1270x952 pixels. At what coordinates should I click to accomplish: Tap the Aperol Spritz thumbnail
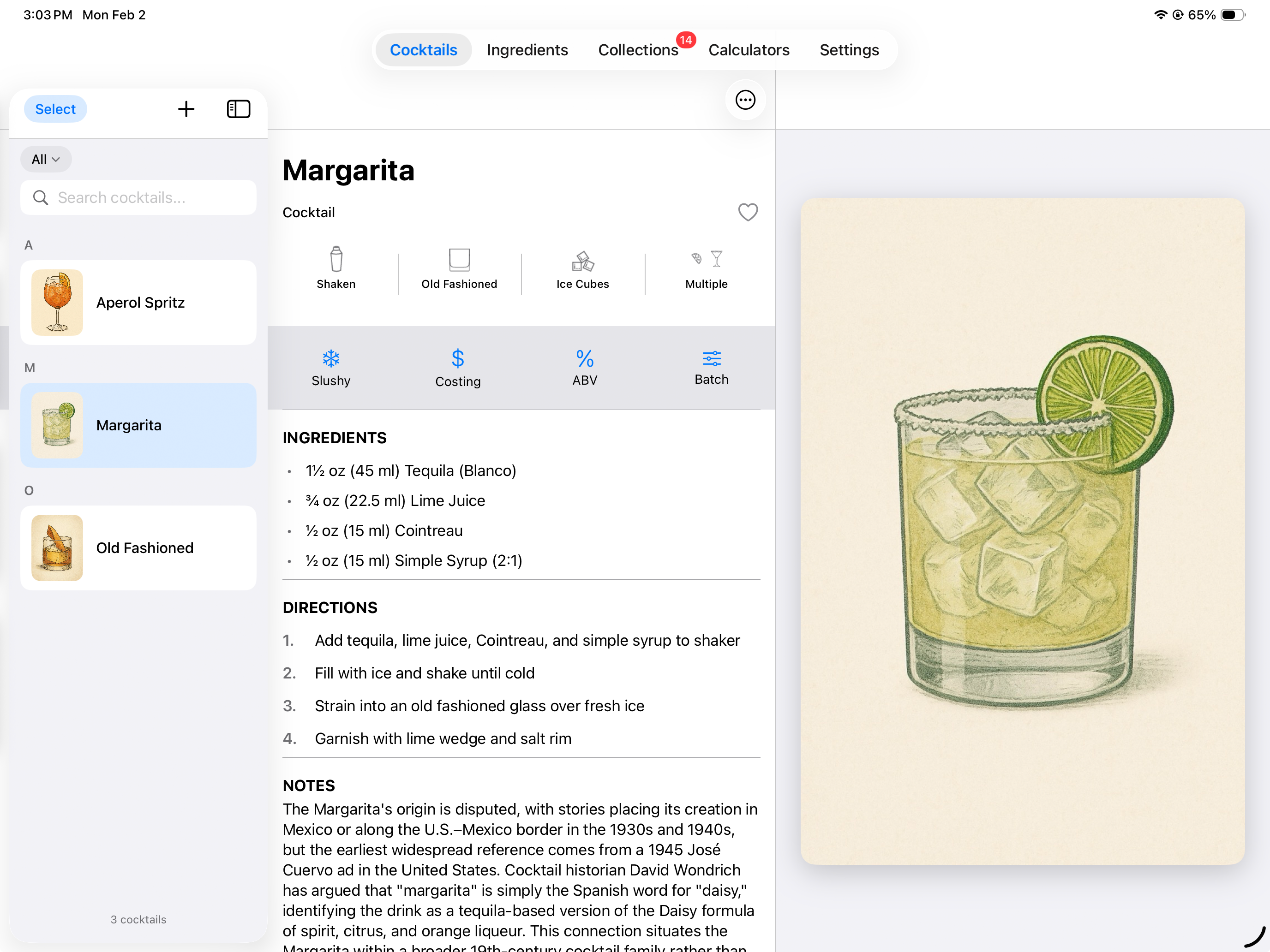click(x=57, y=303)
